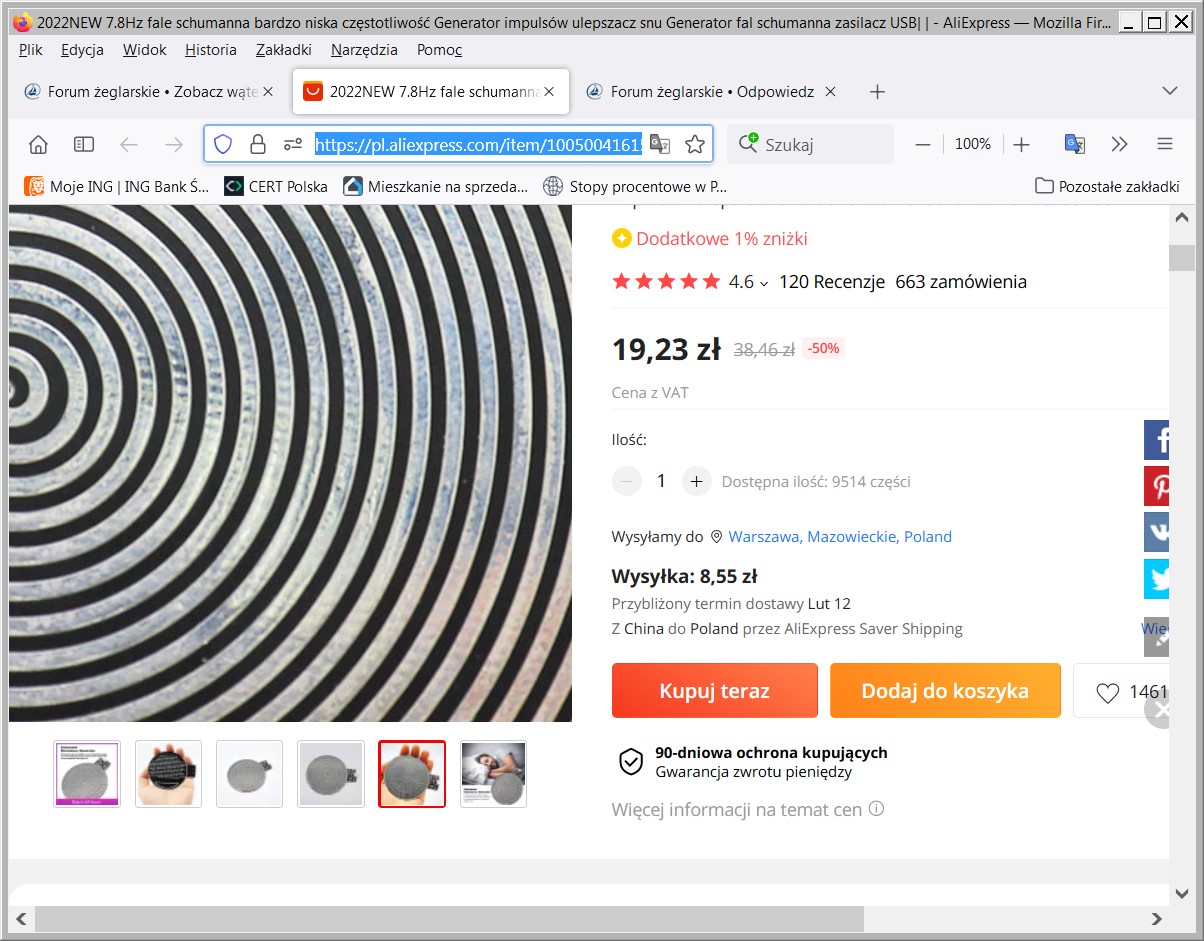
Task: Switch to Forum żeglarskie Zobacz wątek tab
Action: click(150, 92)
